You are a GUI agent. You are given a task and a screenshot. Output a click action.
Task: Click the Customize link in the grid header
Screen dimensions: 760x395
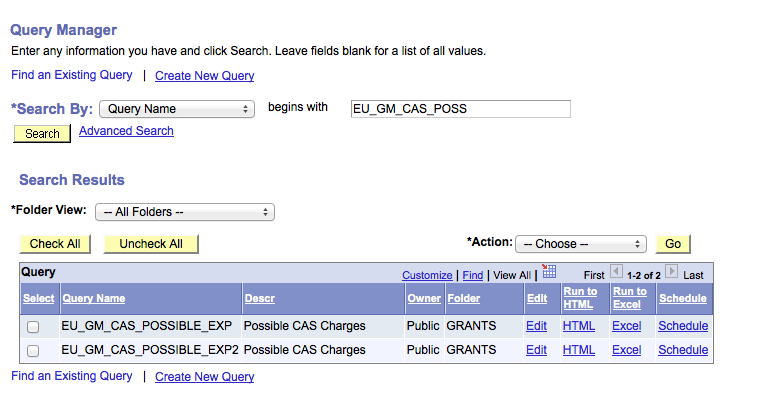click(x=427, y=275)
